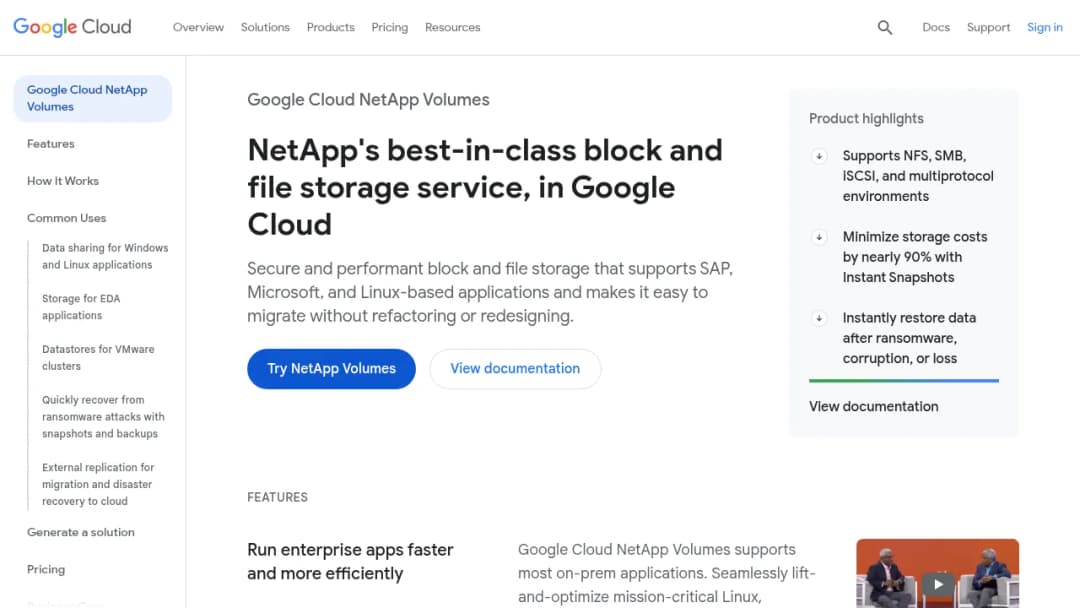Click the Try NetApp Volumes button
The width and height of the screenshot is (1080, 608).
pyautogui.click(x=331, y=369)
